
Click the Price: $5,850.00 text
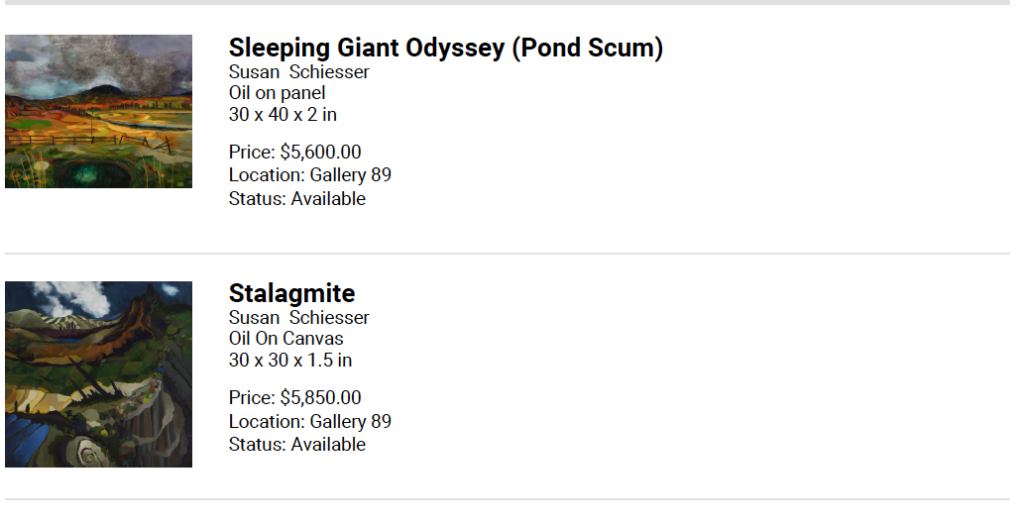295,398
